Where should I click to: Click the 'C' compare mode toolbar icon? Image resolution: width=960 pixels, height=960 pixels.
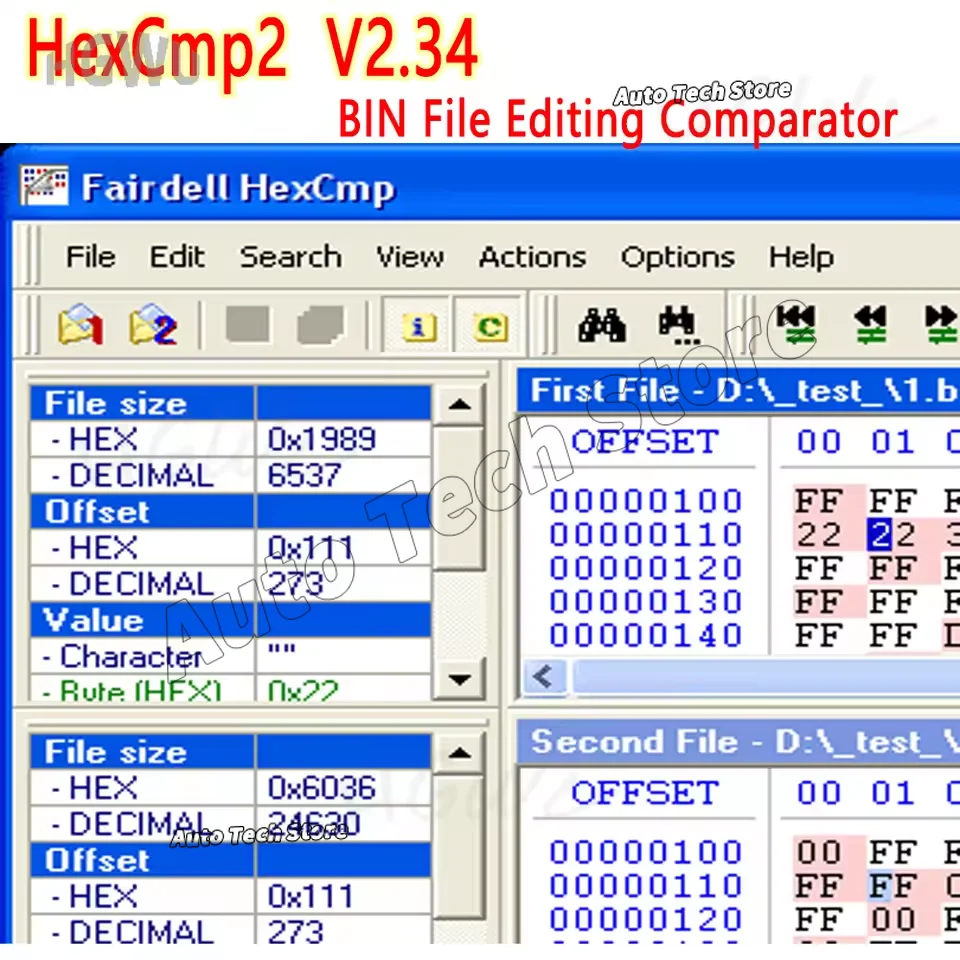click(x=488, y=327)
